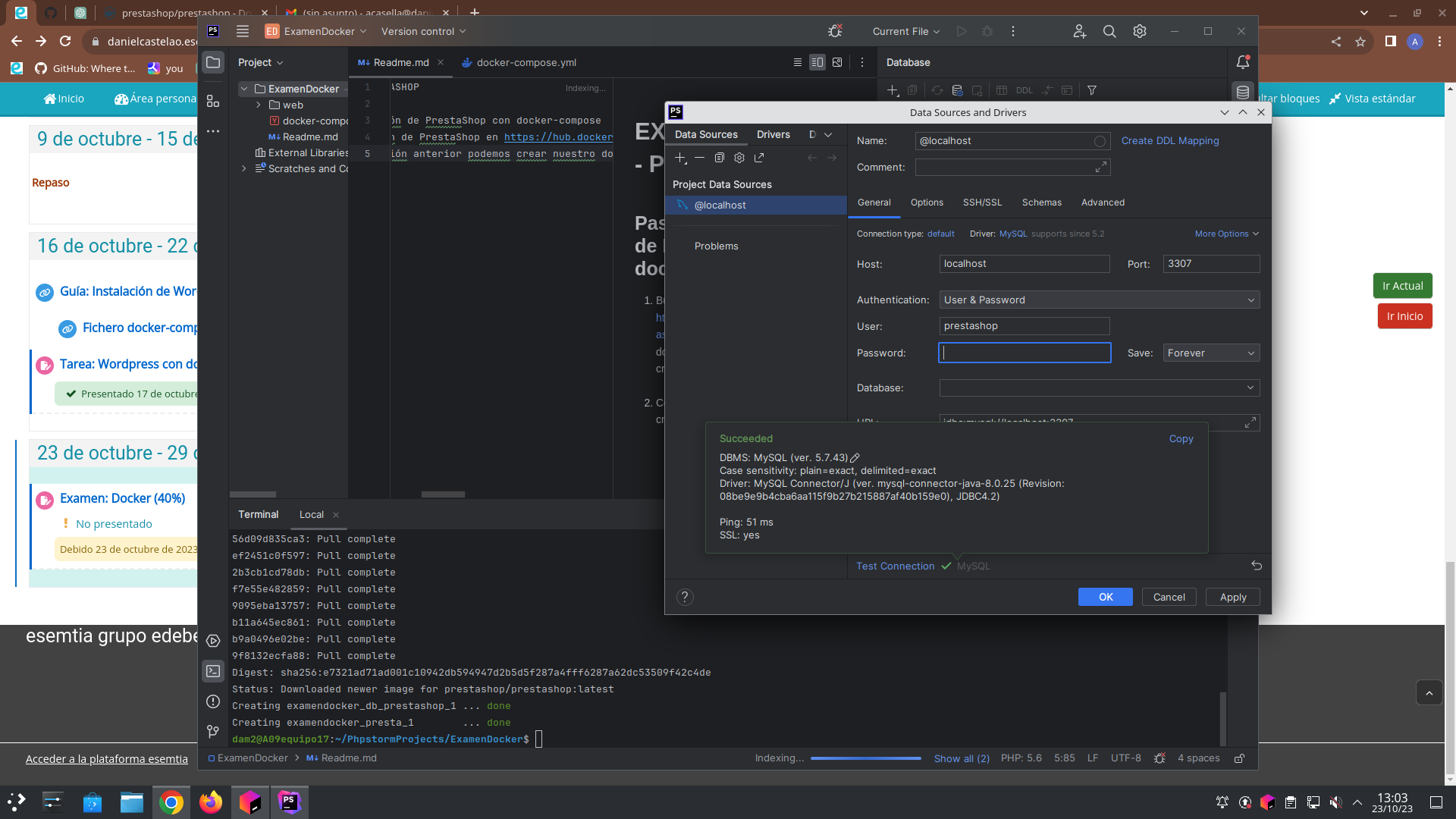The width and height of the screenshot is (1456, 819).
Task: Open the Authentication dropdown
Action: click(1099, 300)
